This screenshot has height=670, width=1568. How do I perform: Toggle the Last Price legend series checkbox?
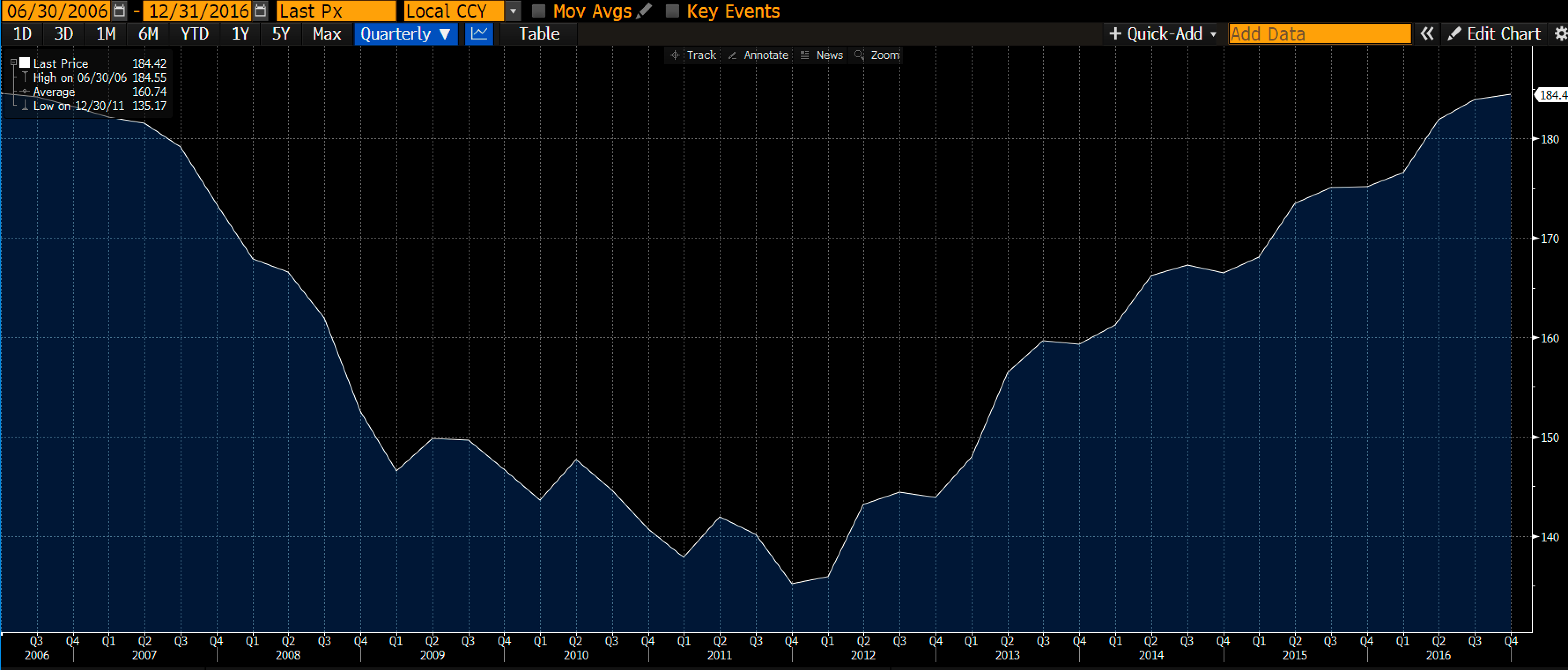(x=25, y=63)
